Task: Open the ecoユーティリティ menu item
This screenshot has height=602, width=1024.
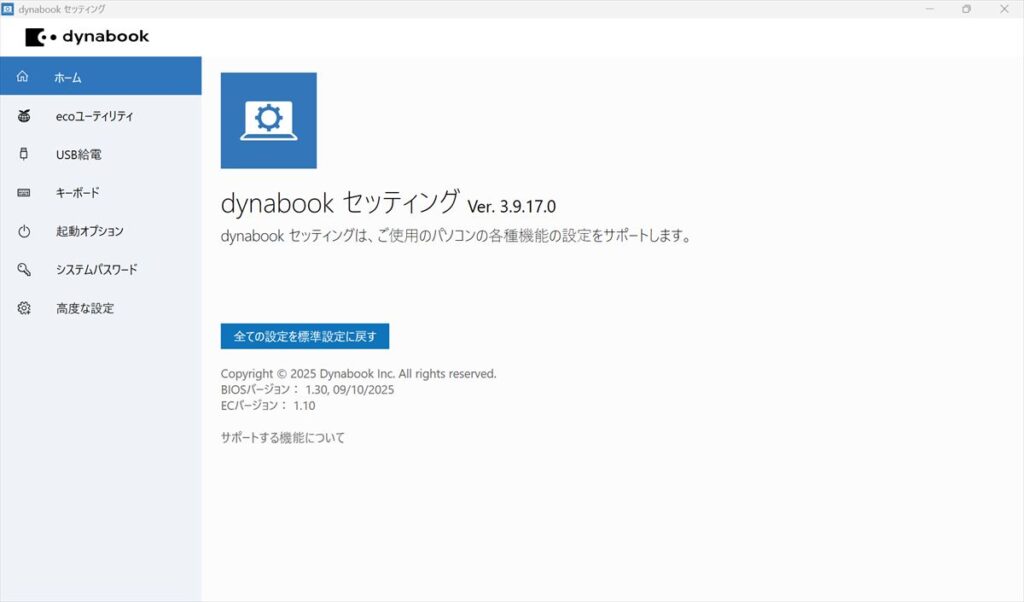Action: (x=94, y=116)
